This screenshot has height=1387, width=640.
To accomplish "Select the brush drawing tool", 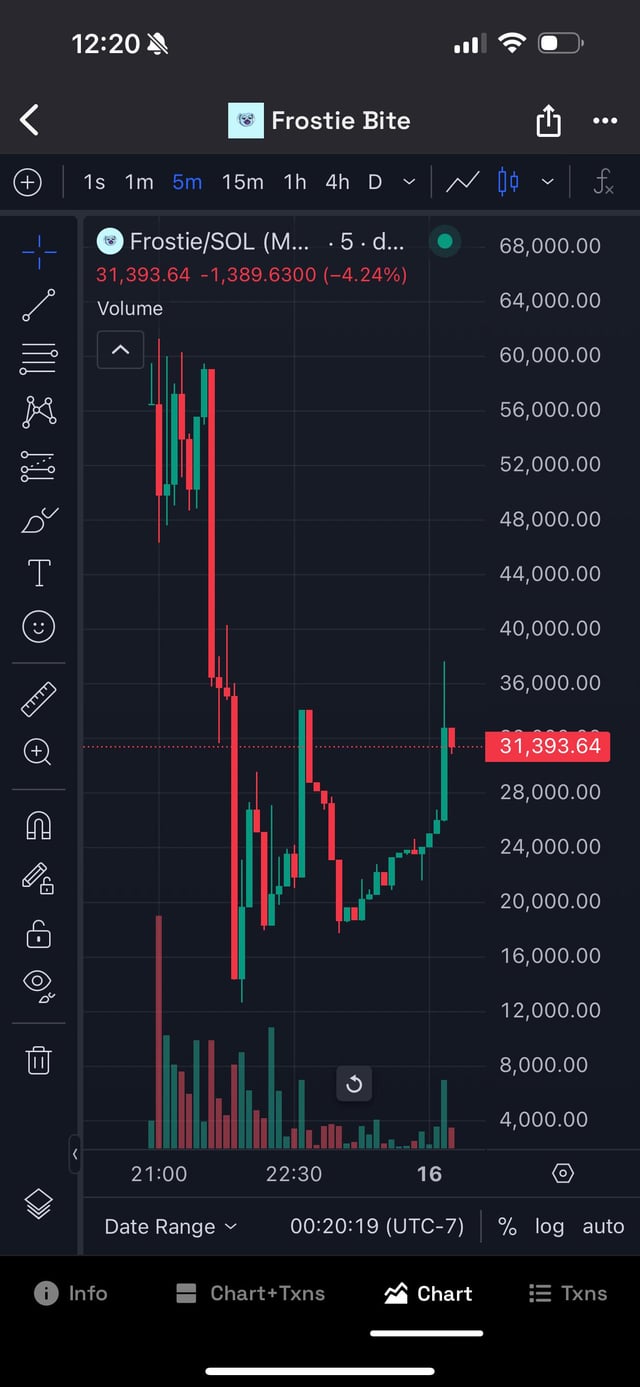I will 38,519.
